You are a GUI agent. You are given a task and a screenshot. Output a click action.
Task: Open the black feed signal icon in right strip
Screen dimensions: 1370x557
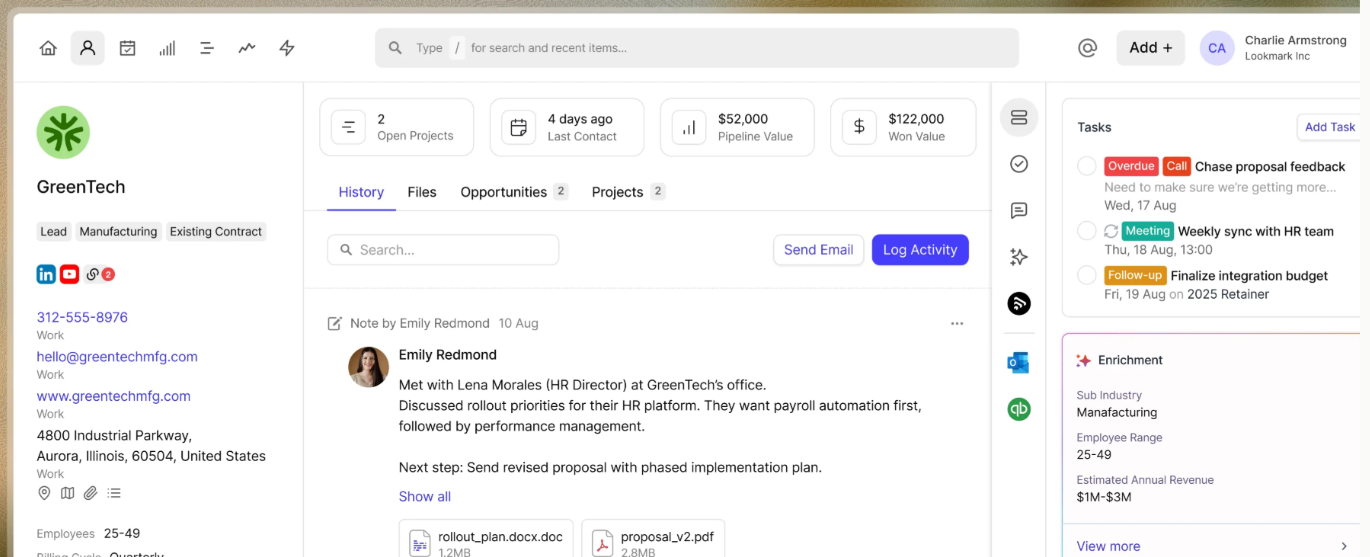[1019, 304]
